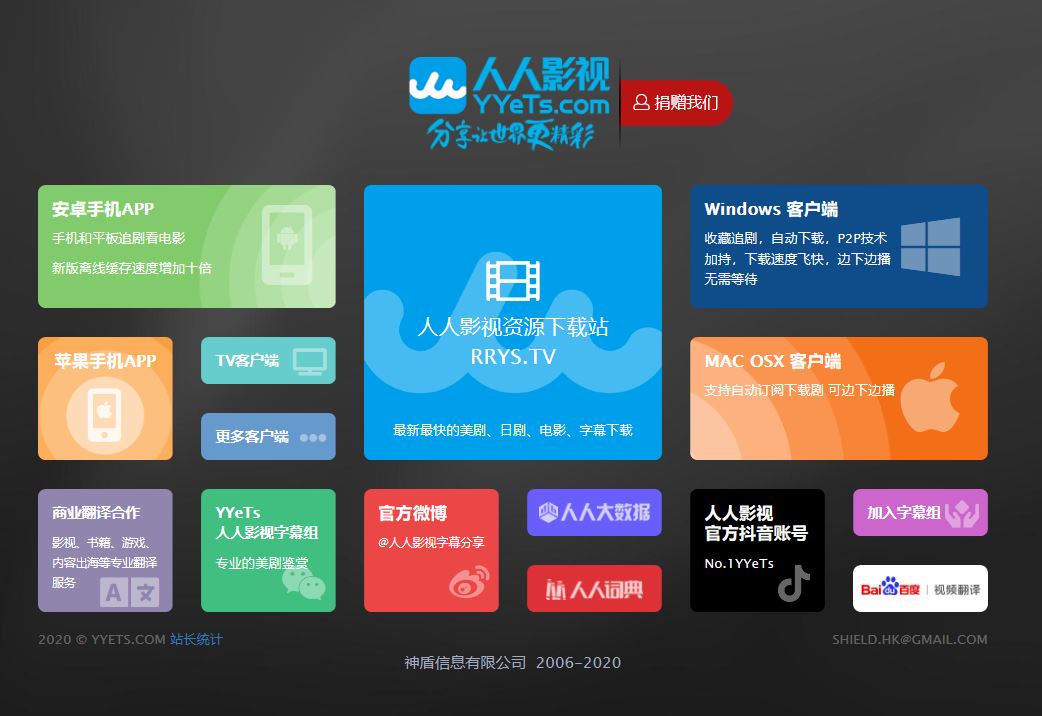Image resolution: width=1042 pixels, height=716 pixels.
Task: Click @人人影视字幕分享 text
Action: pyautogui.click(x=431, y=542)
